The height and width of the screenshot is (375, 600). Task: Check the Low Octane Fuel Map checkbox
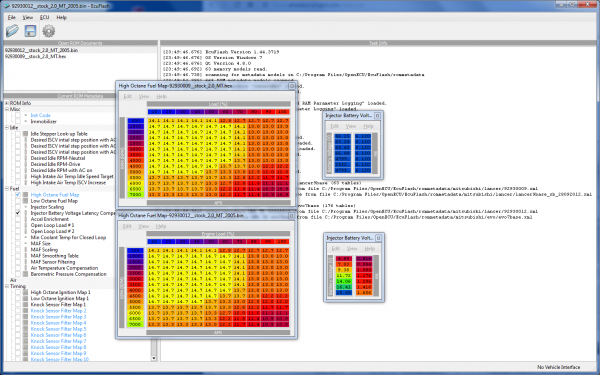pos(18,201)
